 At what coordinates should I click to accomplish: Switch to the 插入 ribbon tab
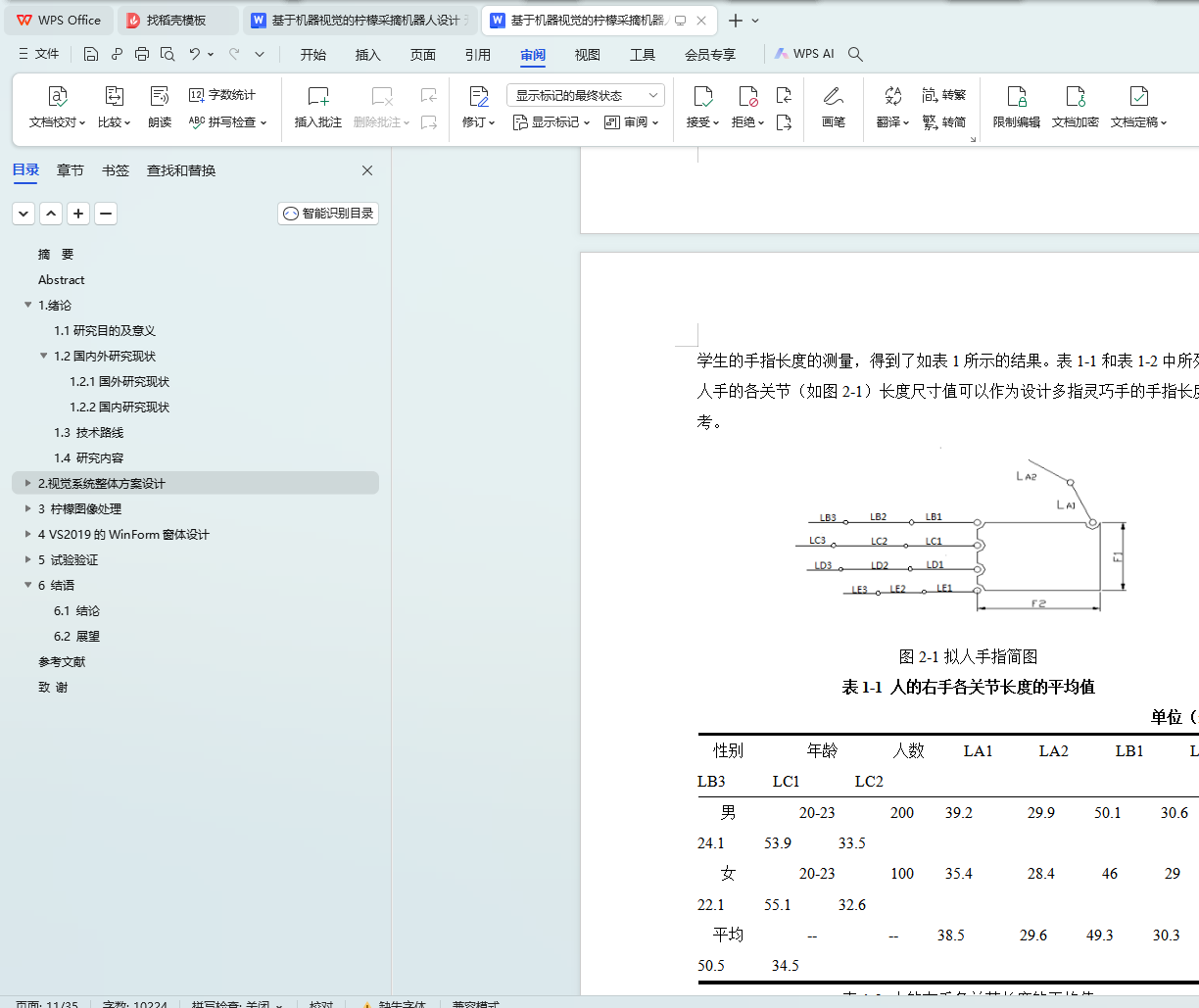(368, 55)
